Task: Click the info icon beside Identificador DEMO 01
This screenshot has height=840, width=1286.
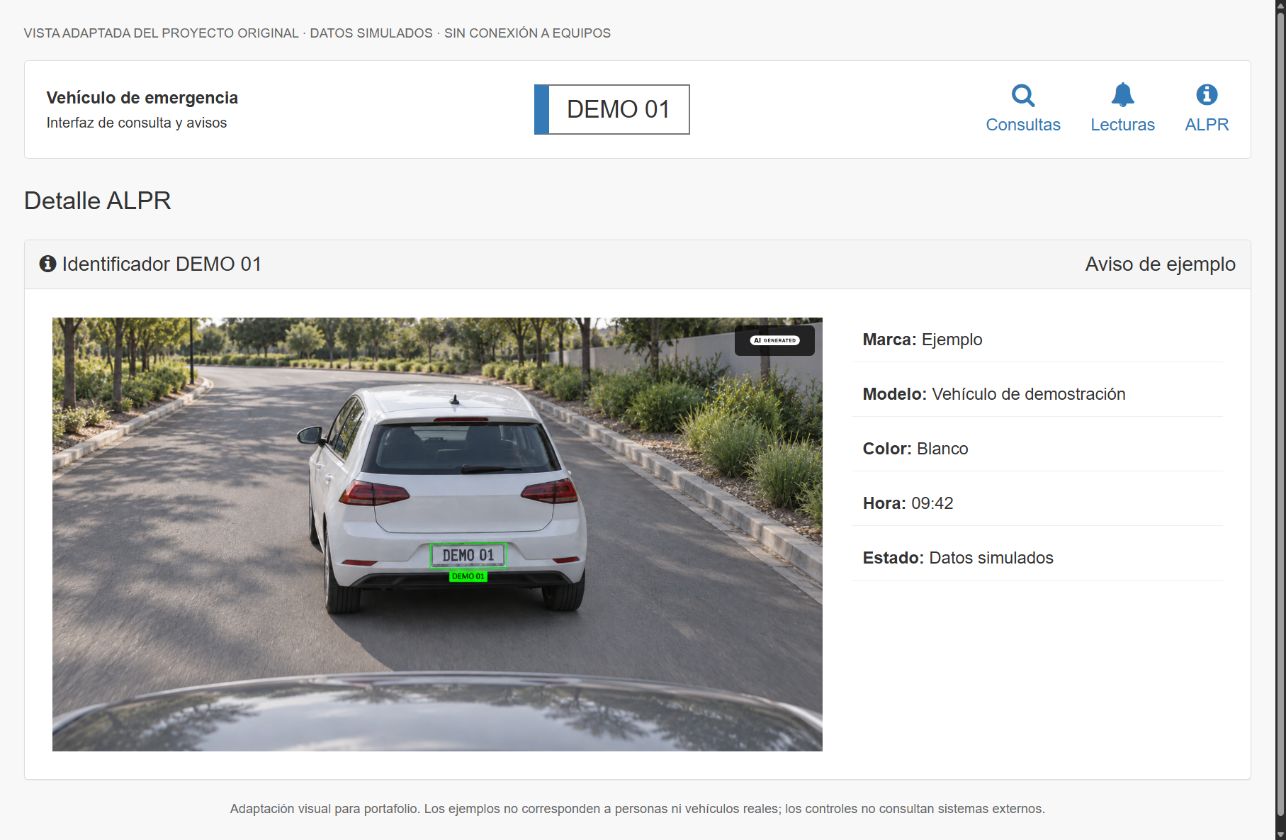Action: coord(47,264)
